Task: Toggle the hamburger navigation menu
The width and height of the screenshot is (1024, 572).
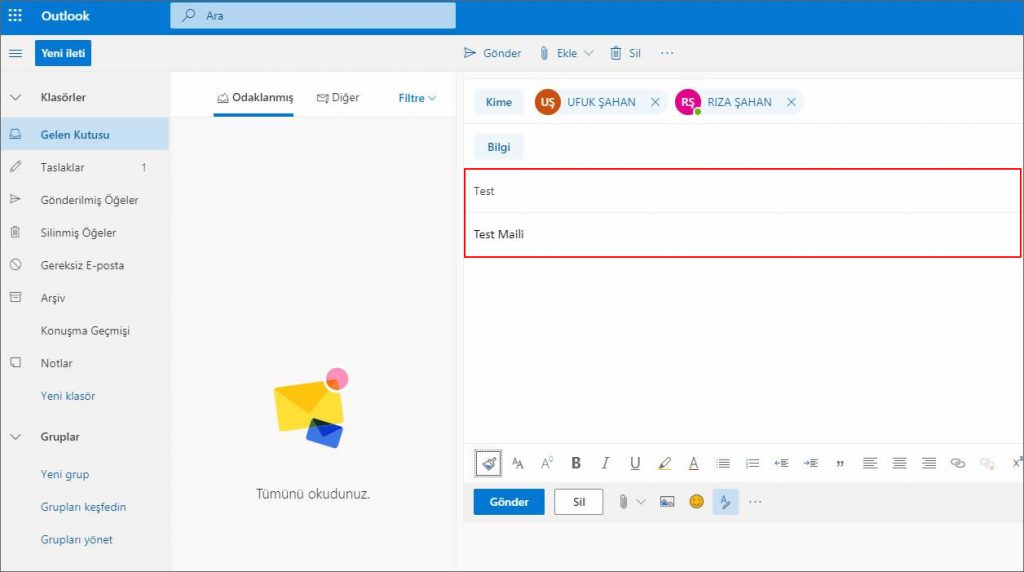Action: pyautogui.click(x=16, y=53)
